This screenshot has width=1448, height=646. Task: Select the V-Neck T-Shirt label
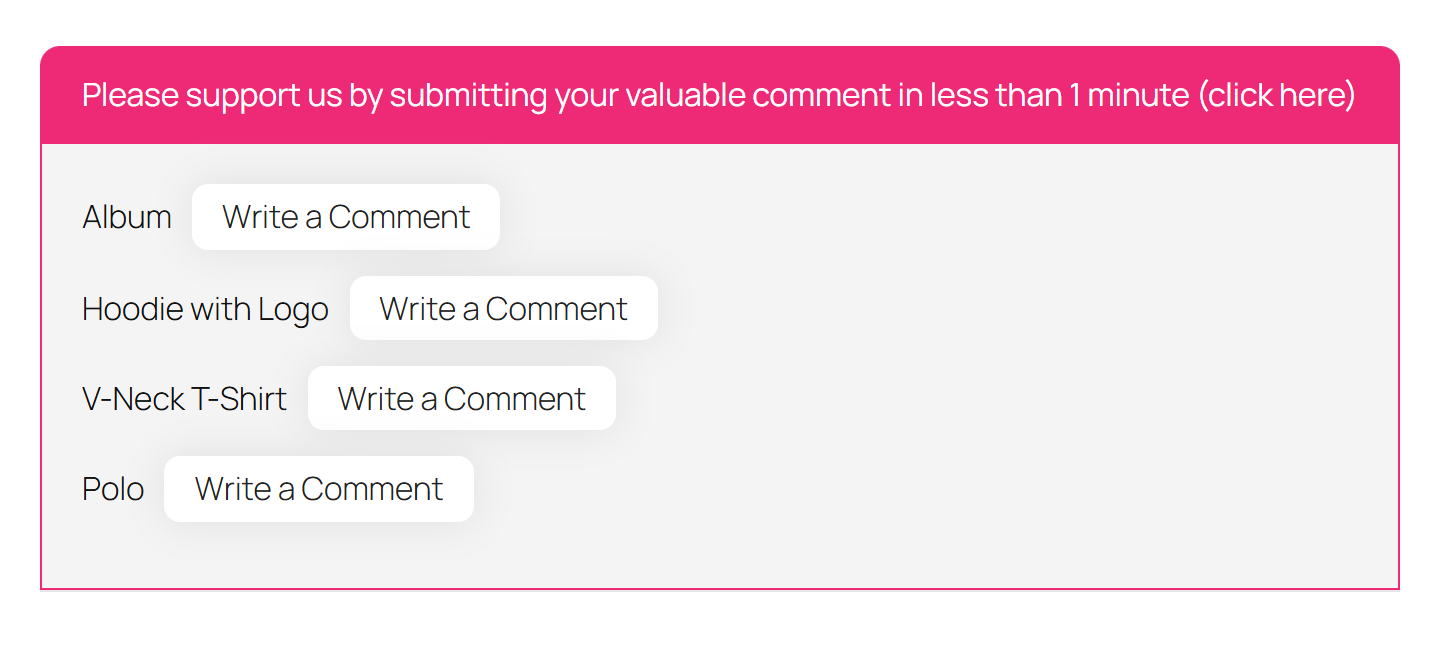coord(184,399)
